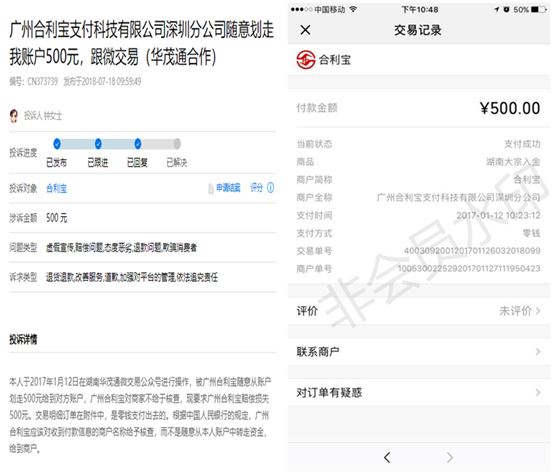Click the complainant avatar next to 投诉人
Screen dimensions: 553x472
14,116
